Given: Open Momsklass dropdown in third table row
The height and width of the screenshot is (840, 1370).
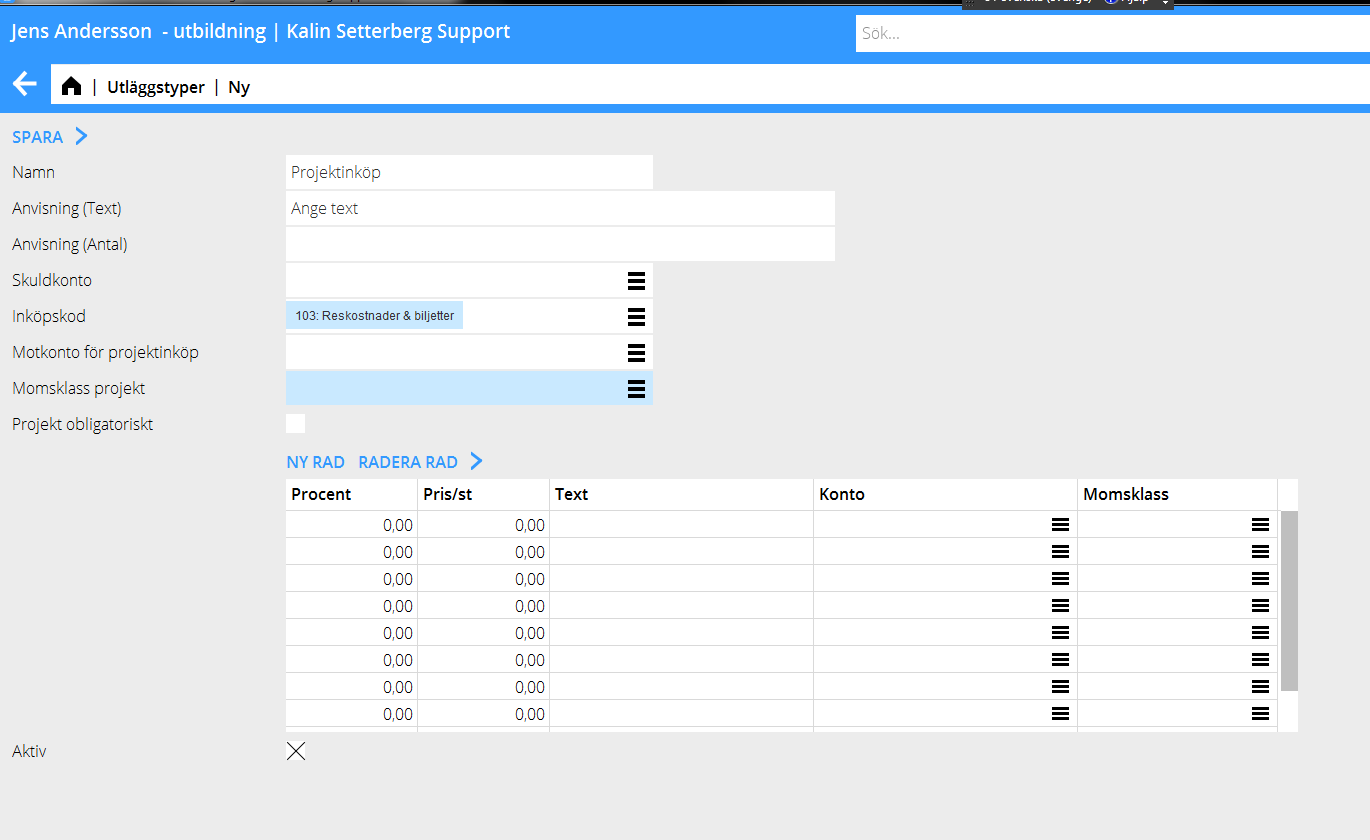Looking at the screenshot, I should [1260, 579].
